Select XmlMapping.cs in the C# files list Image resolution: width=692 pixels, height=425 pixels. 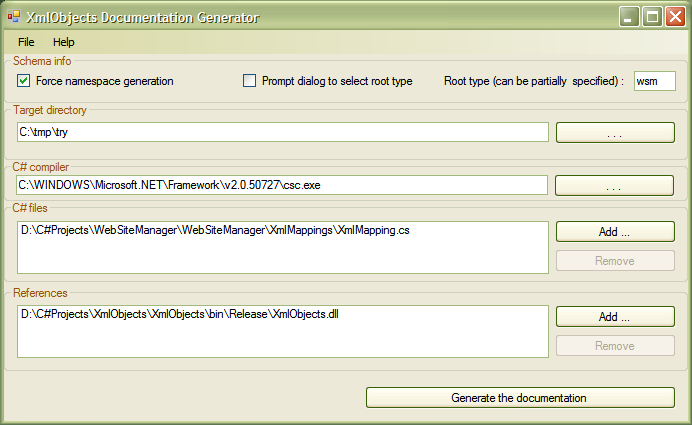pos(215,230)
